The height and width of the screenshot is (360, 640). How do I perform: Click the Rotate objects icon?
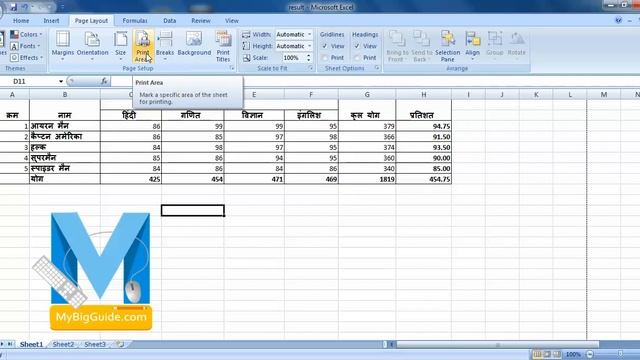(517, 45)
